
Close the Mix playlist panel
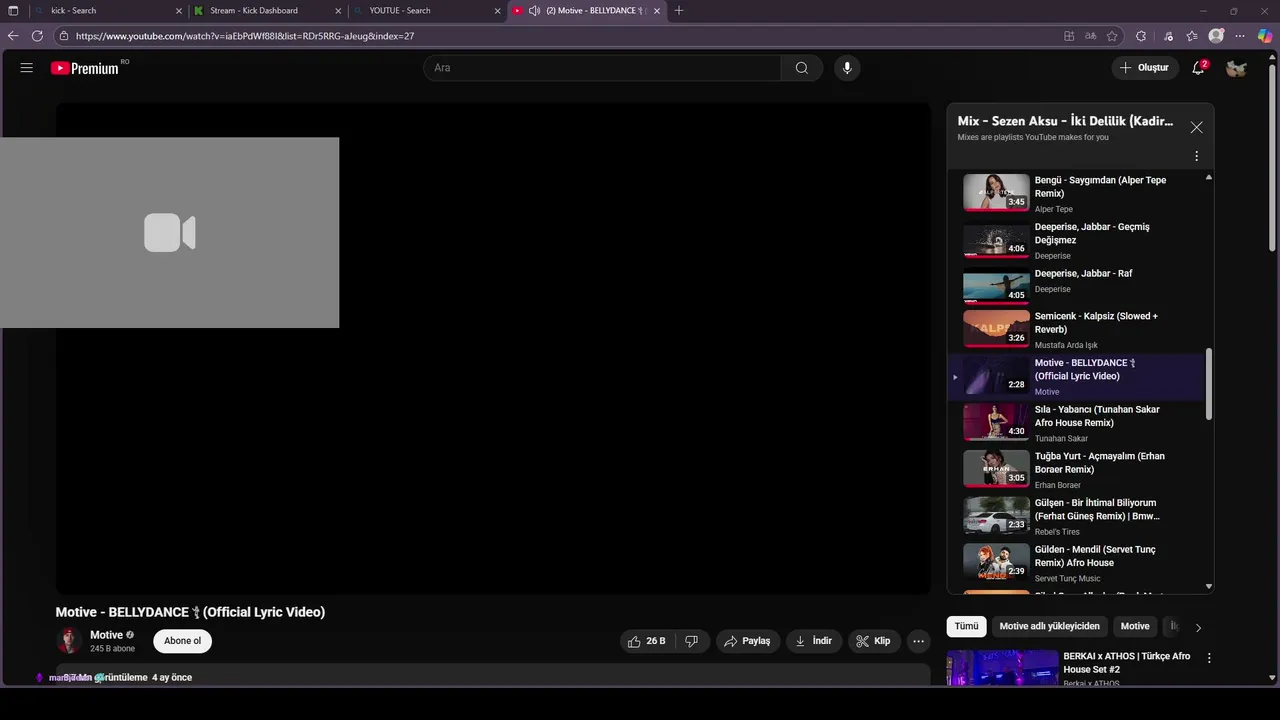pyautogui.click(x=1196, y=127)
